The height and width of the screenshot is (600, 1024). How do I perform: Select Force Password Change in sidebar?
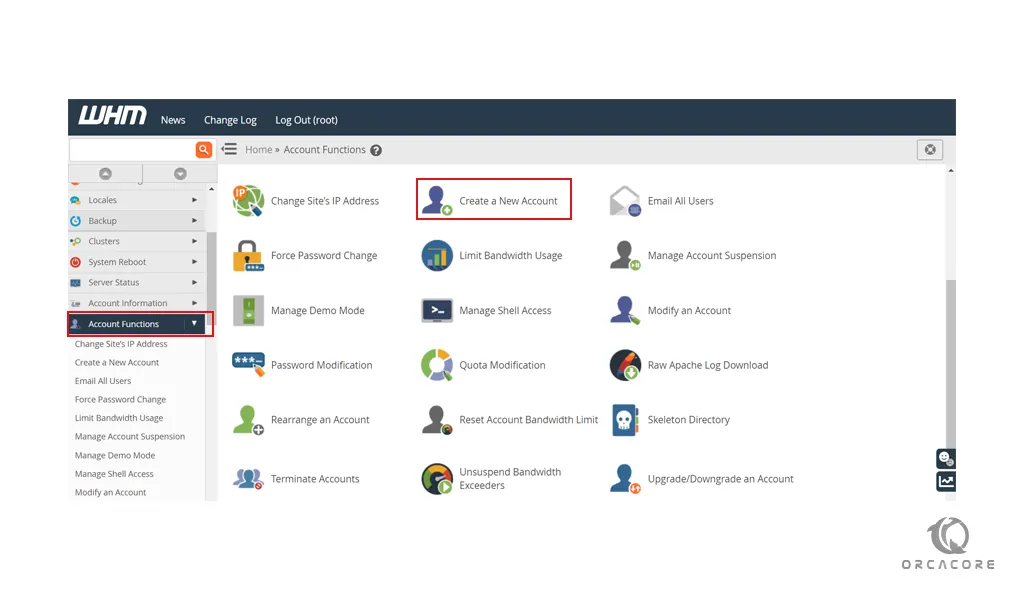(120, 400)
